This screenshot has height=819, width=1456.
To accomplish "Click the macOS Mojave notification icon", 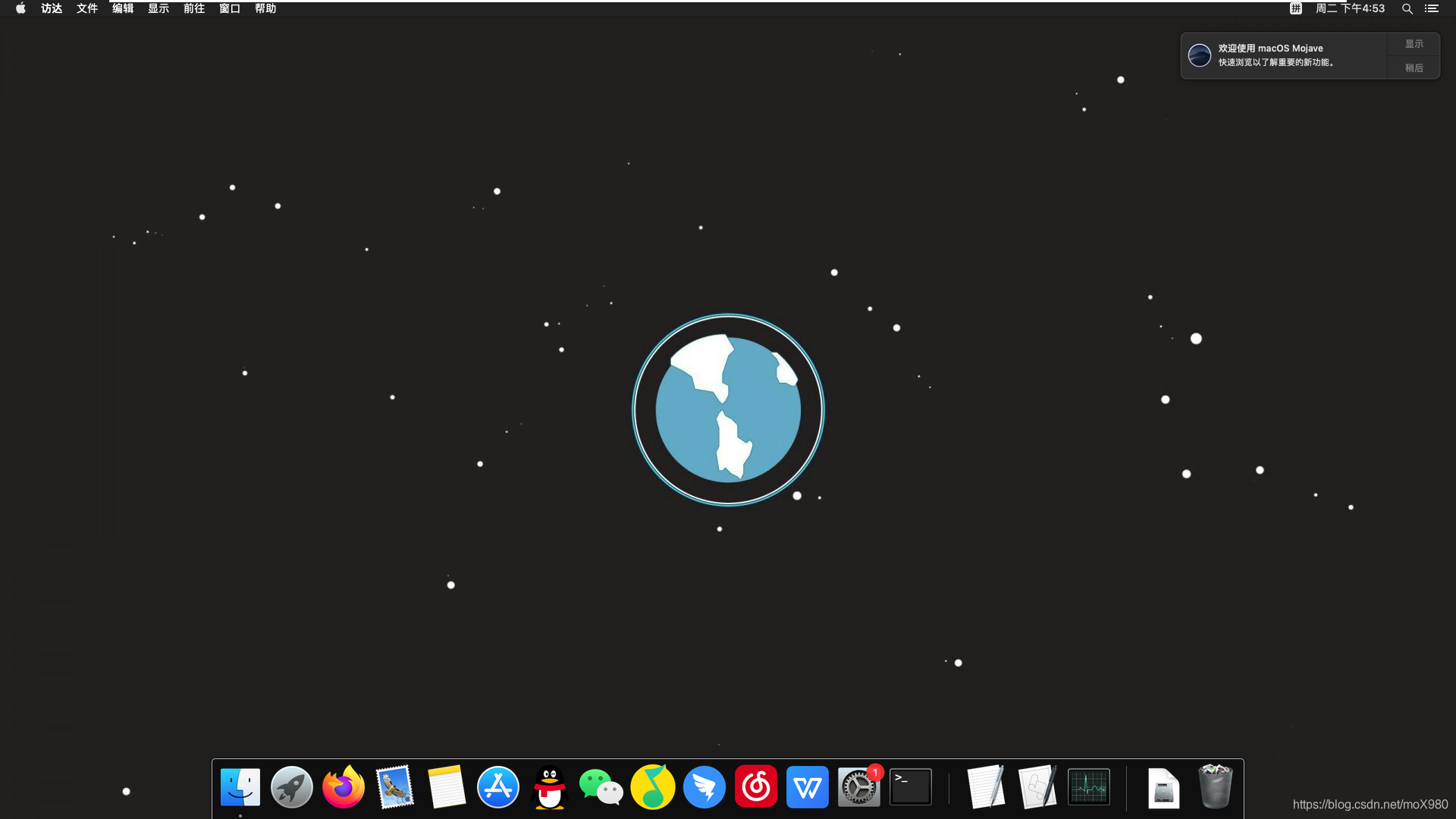I will (x=1200, y=55).
